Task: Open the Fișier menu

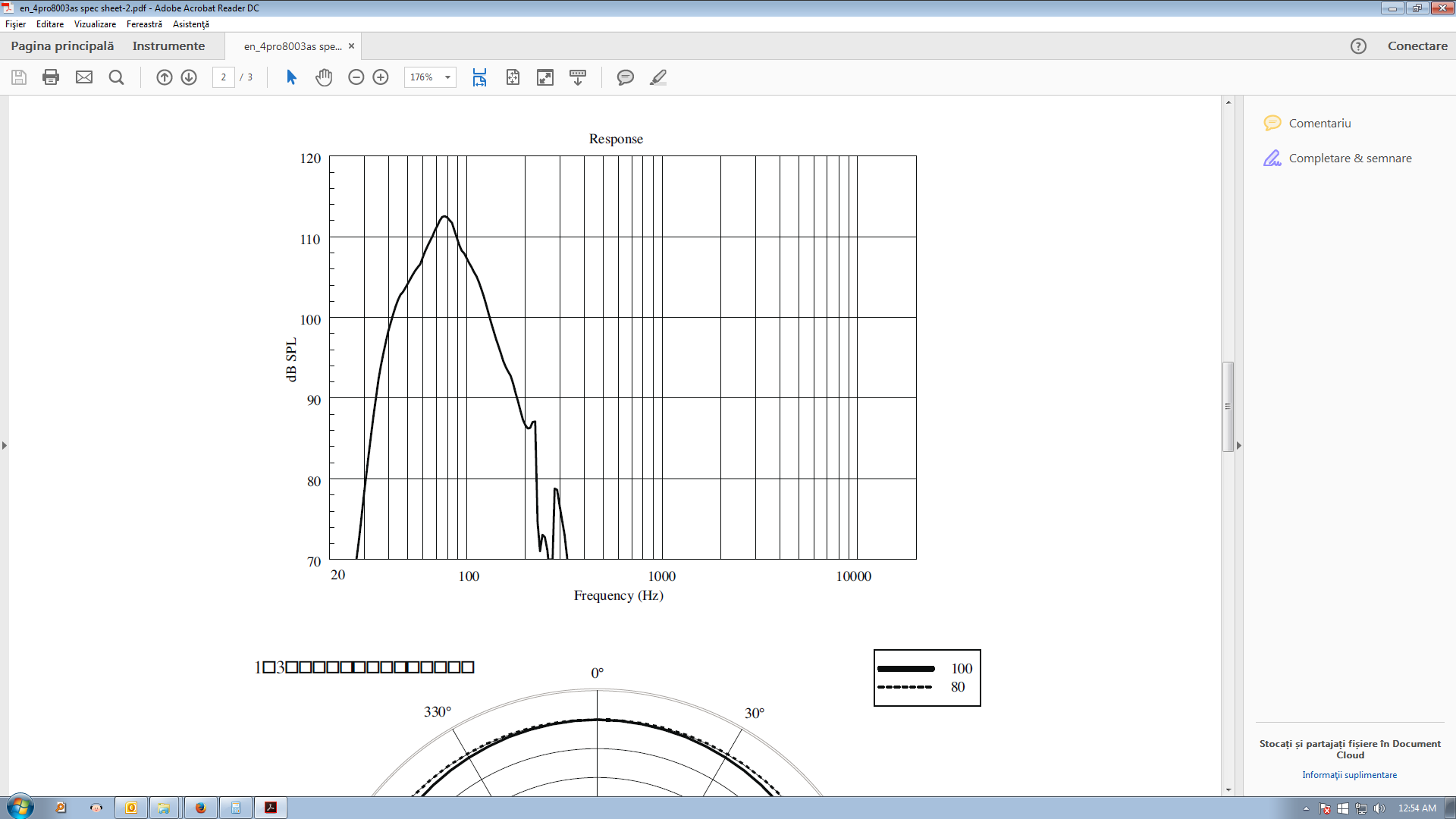Action: pyautogui.click(x=15, y=24)
